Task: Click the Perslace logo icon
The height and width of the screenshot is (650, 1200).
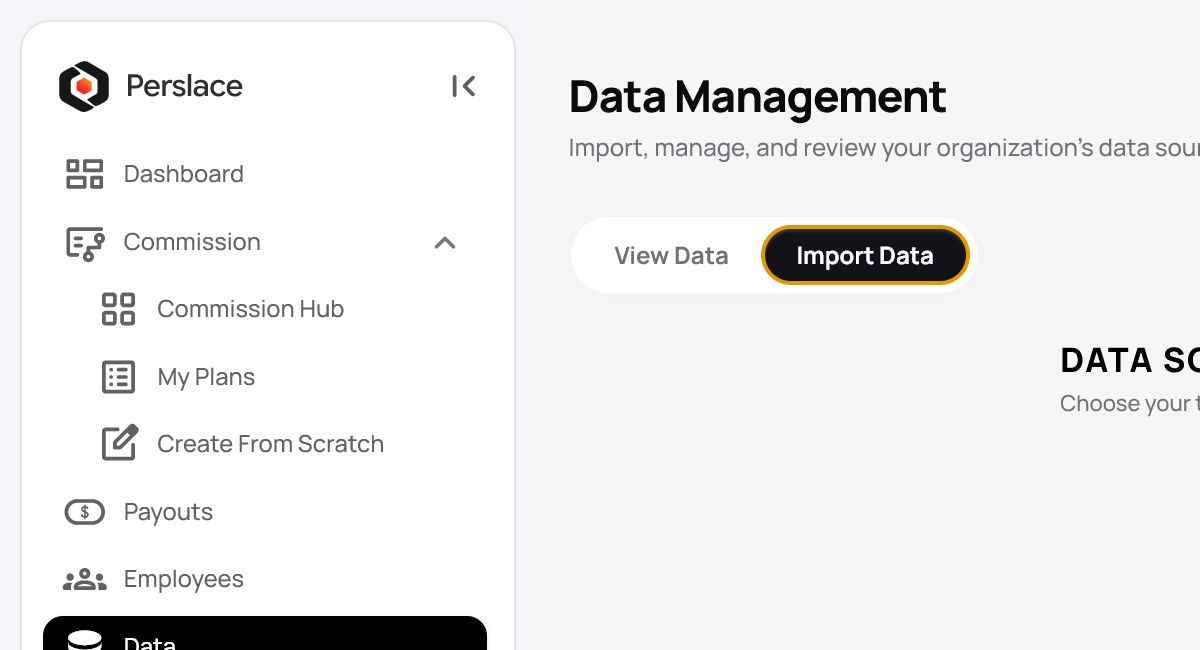Action: 84,86
